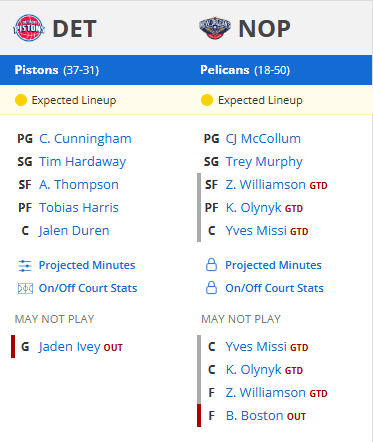Click the Pistons On/Off Court Stats court icon
373x442 pixels.
[x=25, y=288]
